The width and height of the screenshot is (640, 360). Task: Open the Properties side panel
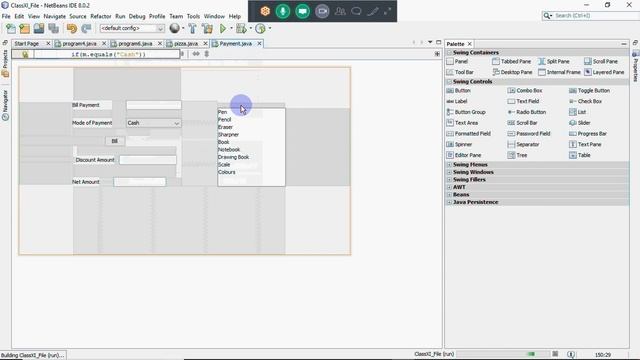(636, 67)
